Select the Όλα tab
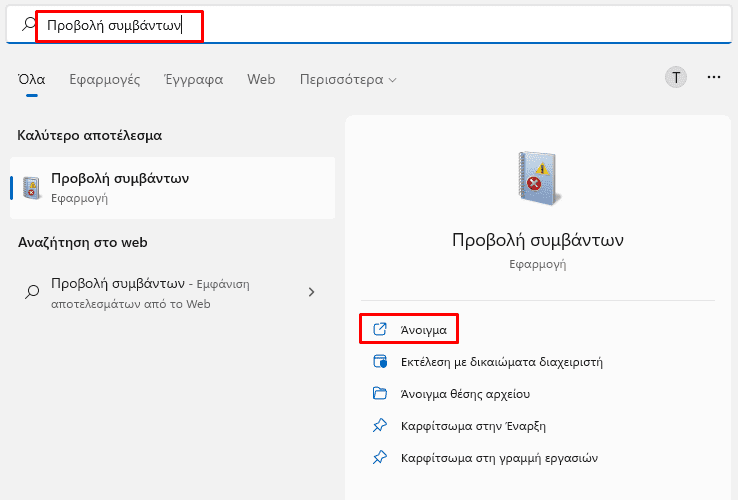Screen dimensions: 738x500 [32, 79]
